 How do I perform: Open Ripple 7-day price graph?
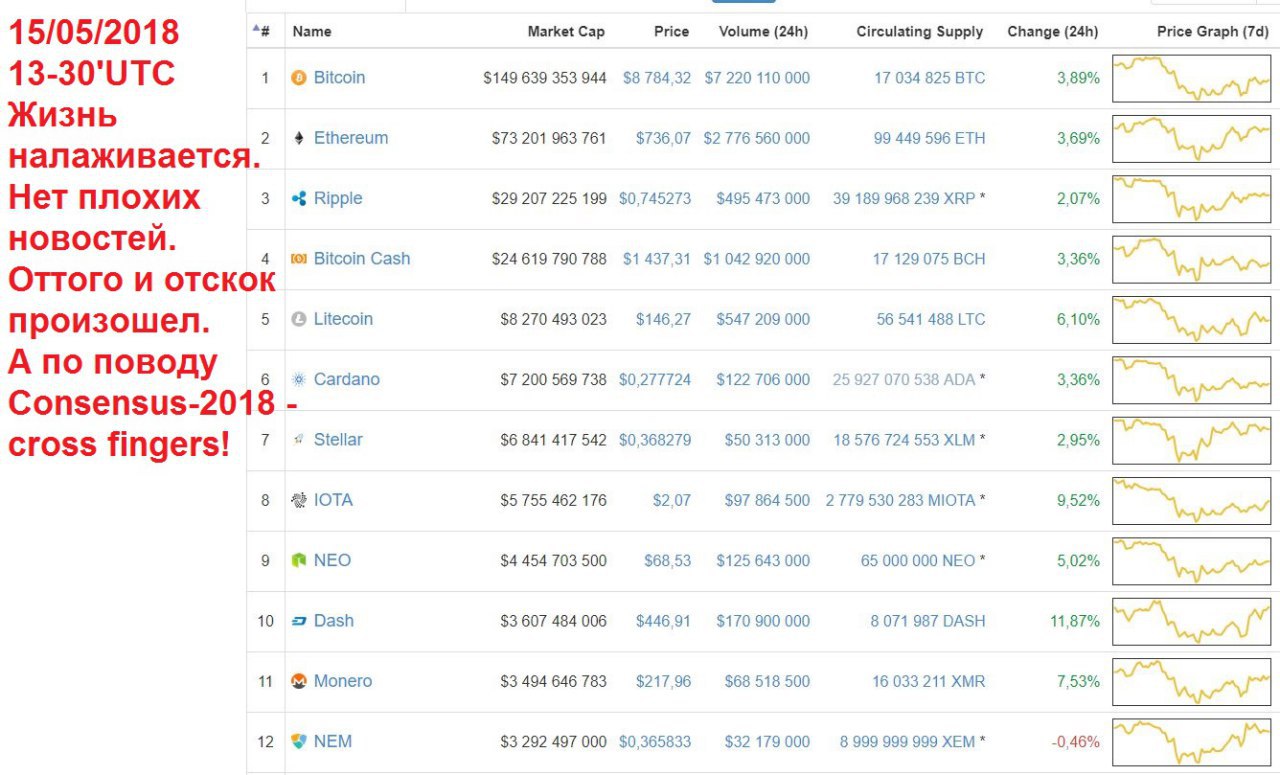(1192, 198)
